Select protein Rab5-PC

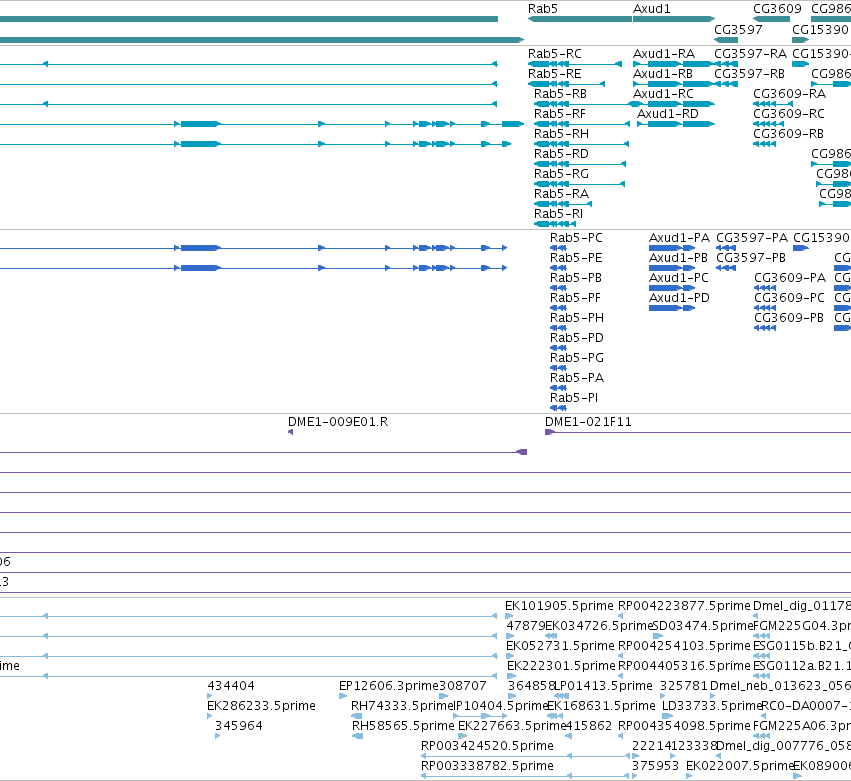tap(576, 238)
